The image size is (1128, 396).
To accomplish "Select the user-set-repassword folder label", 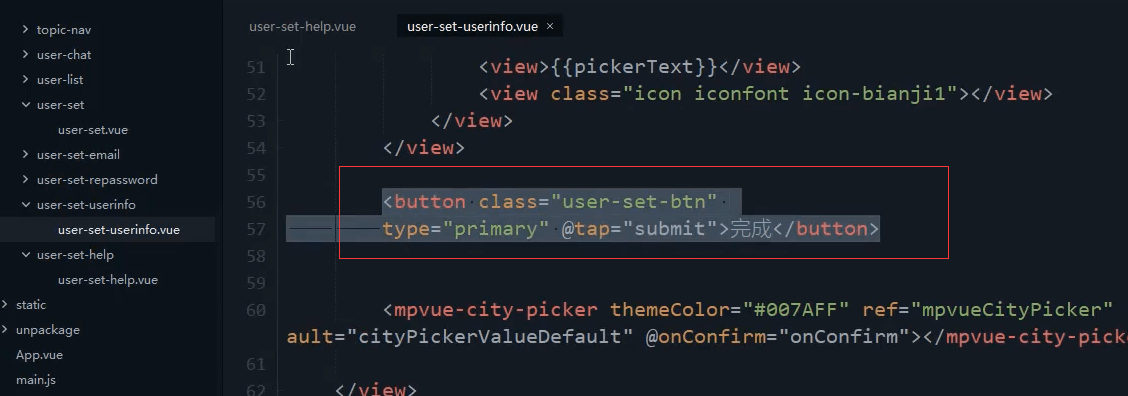I will point(97,180).
